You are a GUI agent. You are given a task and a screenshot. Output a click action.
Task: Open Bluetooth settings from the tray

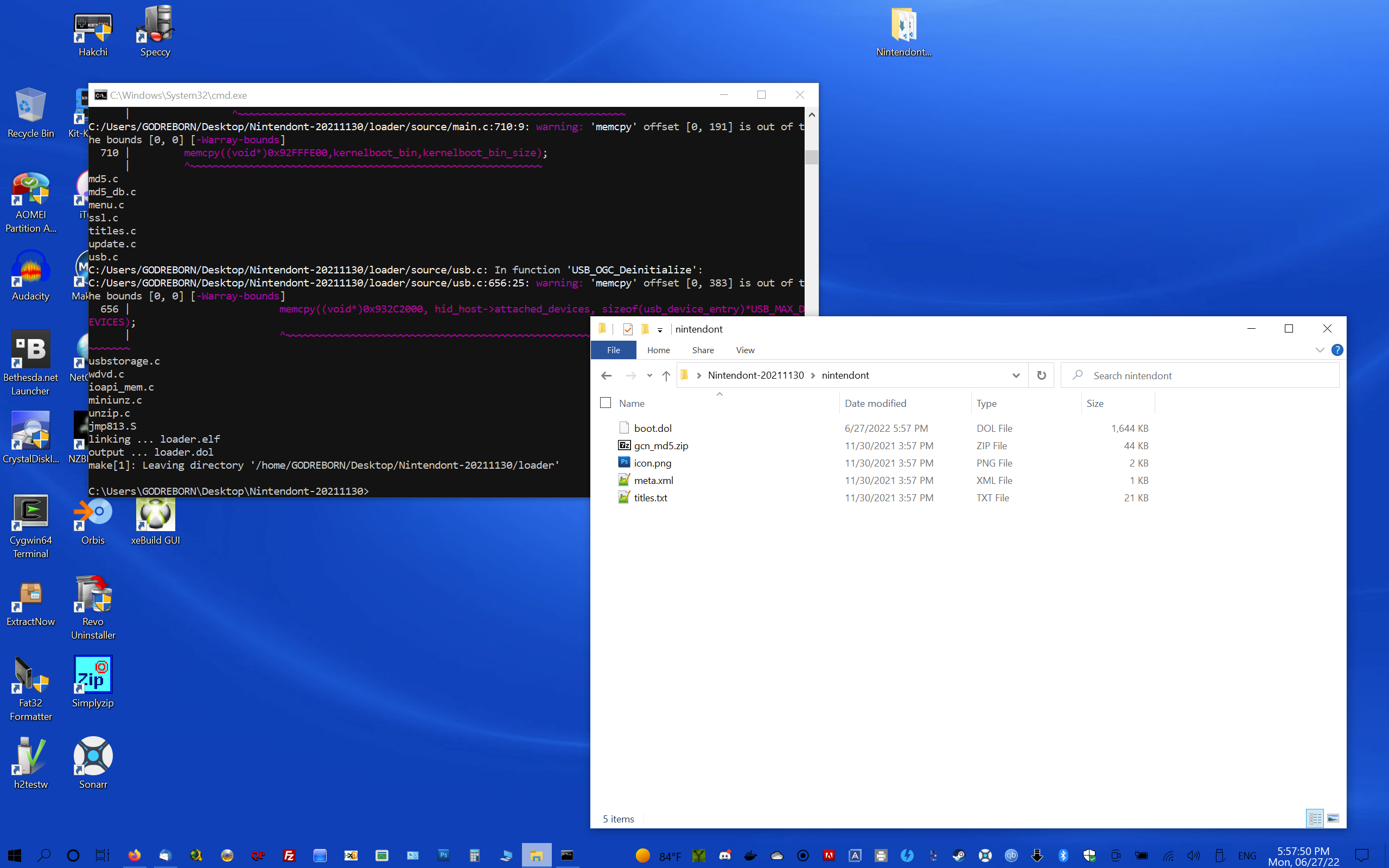pyautogui.click(x=1063, y=856)
